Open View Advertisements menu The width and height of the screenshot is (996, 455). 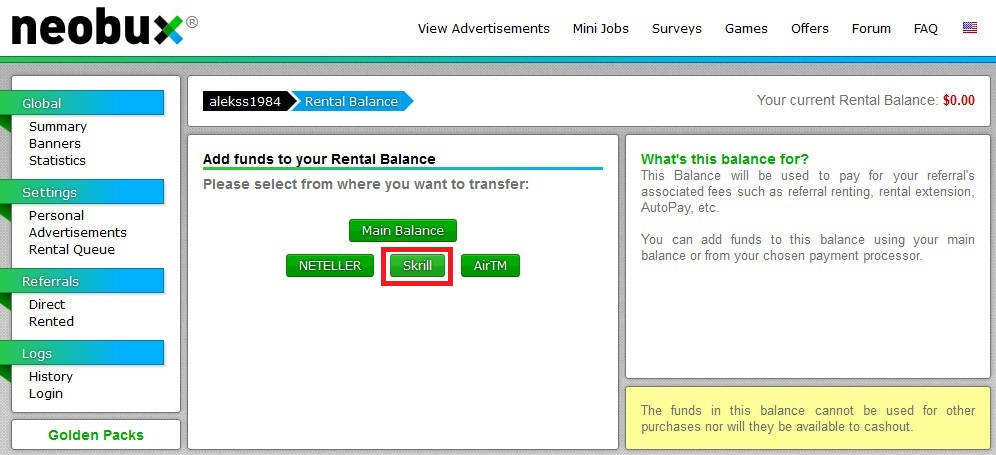coord(483,29)
